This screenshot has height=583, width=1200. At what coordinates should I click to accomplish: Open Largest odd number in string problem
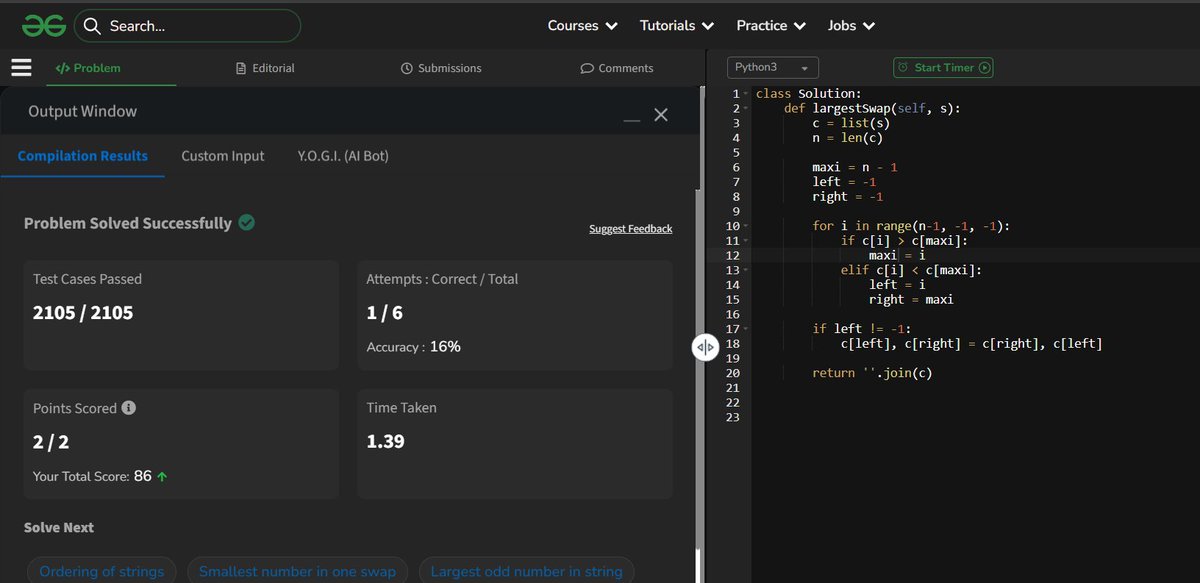pyautogui.click(x=526, y=571)
